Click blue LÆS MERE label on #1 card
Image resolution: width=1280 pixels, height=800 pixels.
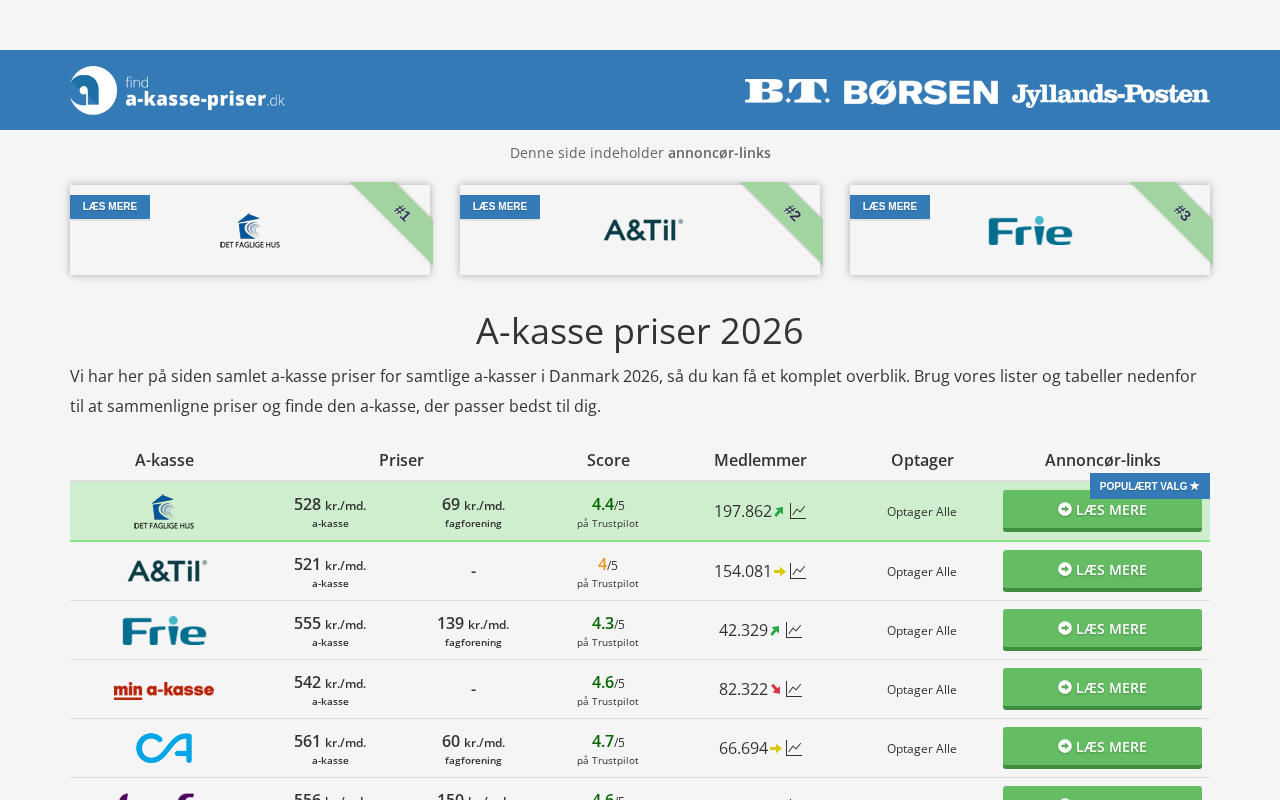pyautogui.click(x=110, y=207)
